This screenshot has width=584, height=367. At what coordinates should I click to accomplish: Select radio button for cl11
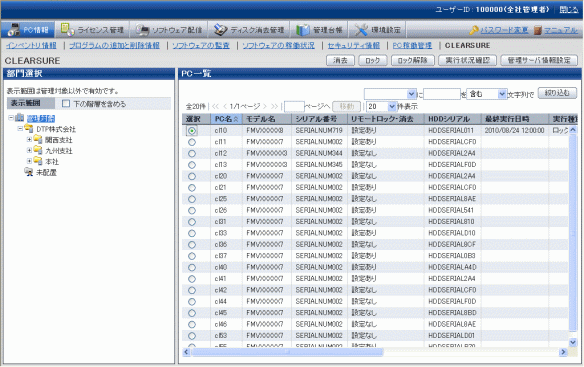(x=192, y=142)
